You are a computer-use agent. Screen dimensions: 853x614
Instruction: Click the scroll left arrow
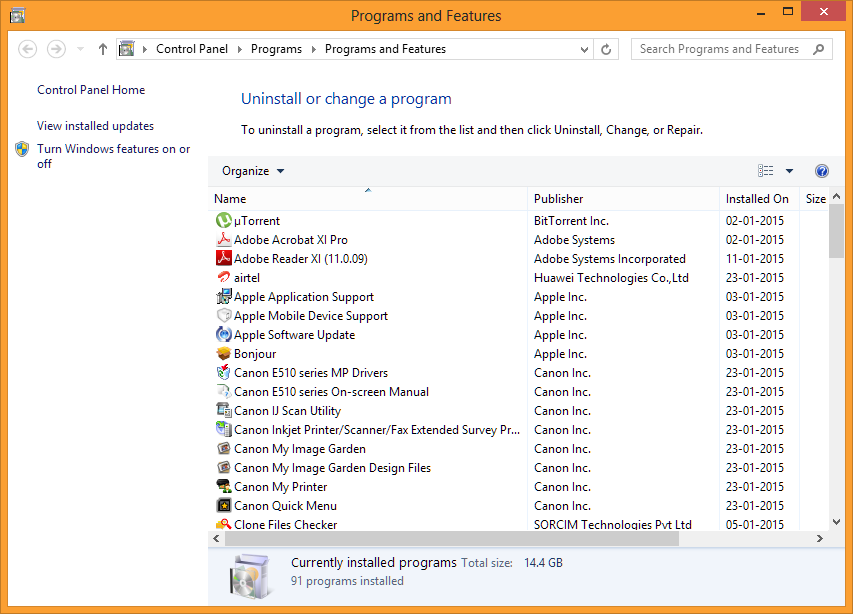point(217,538)
